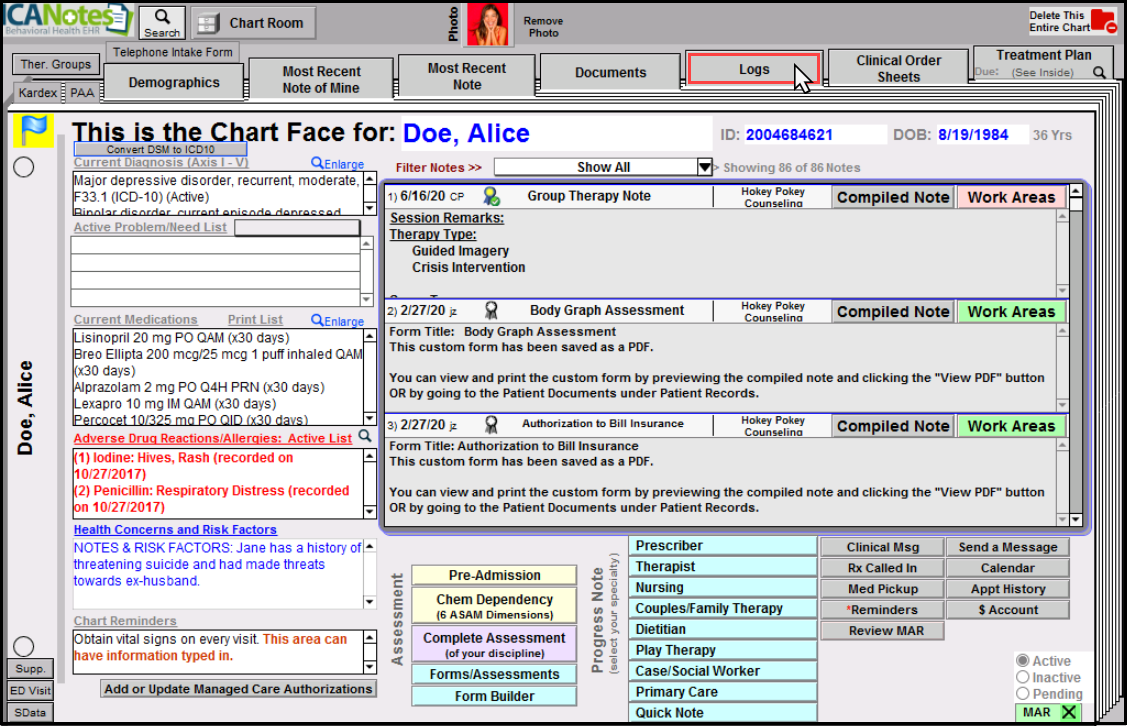Open the Demographics tab
Viewport: 1127px width, 726px height.
point(174,83)
